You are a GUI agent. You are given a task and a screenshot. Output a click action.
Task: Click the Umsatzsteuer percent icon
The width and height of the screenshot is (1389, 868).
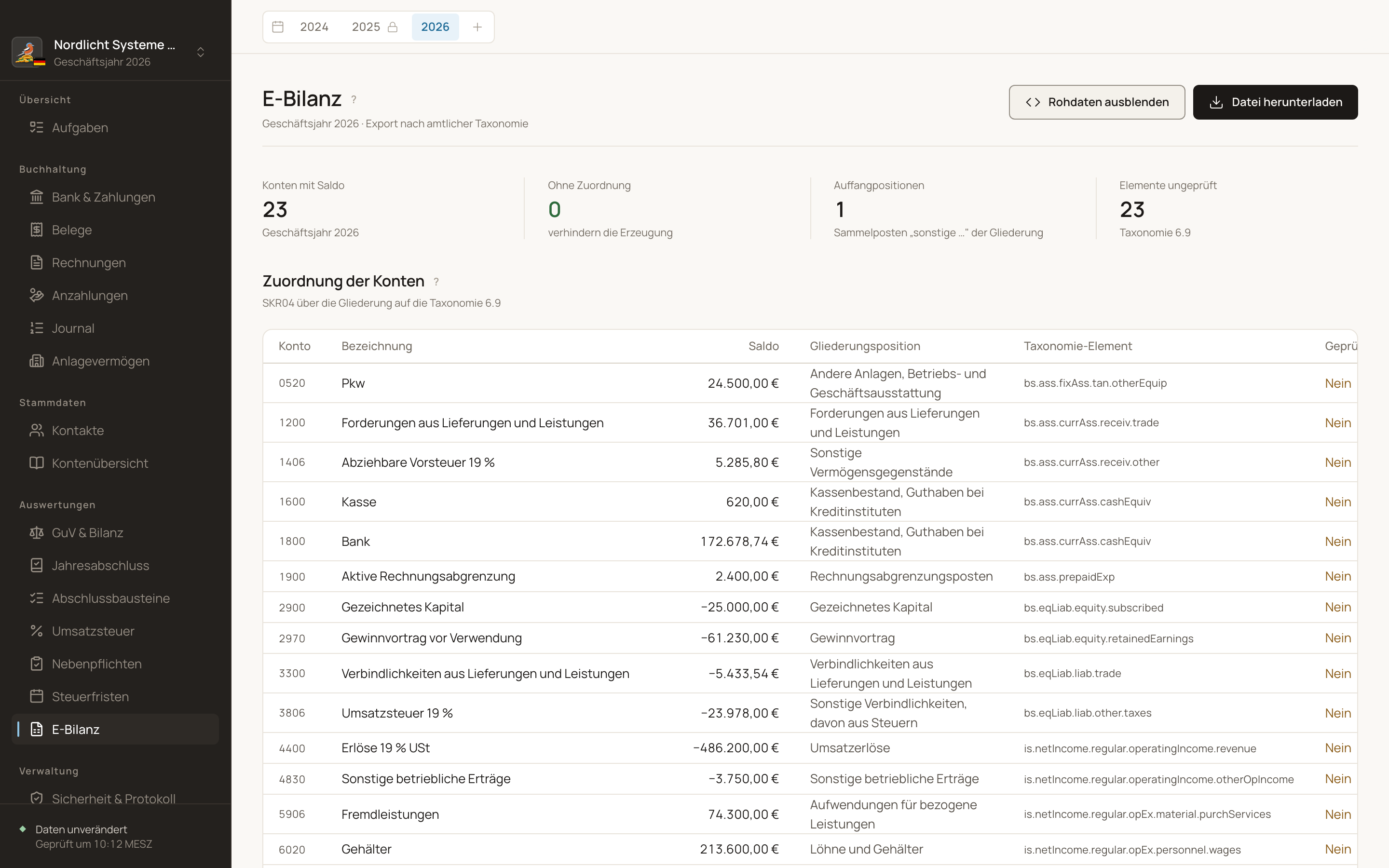(37, 630)
